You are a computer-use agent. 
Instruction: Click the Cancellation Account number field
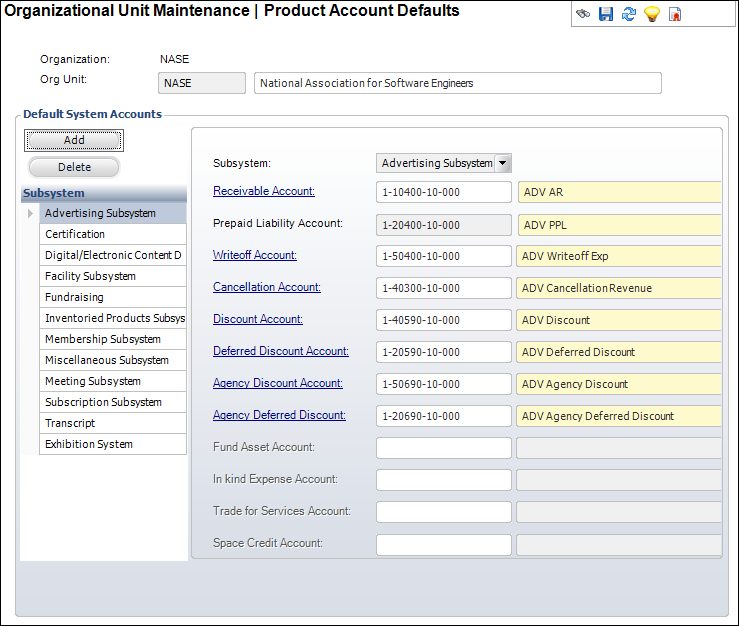click(x=444, y=288)
